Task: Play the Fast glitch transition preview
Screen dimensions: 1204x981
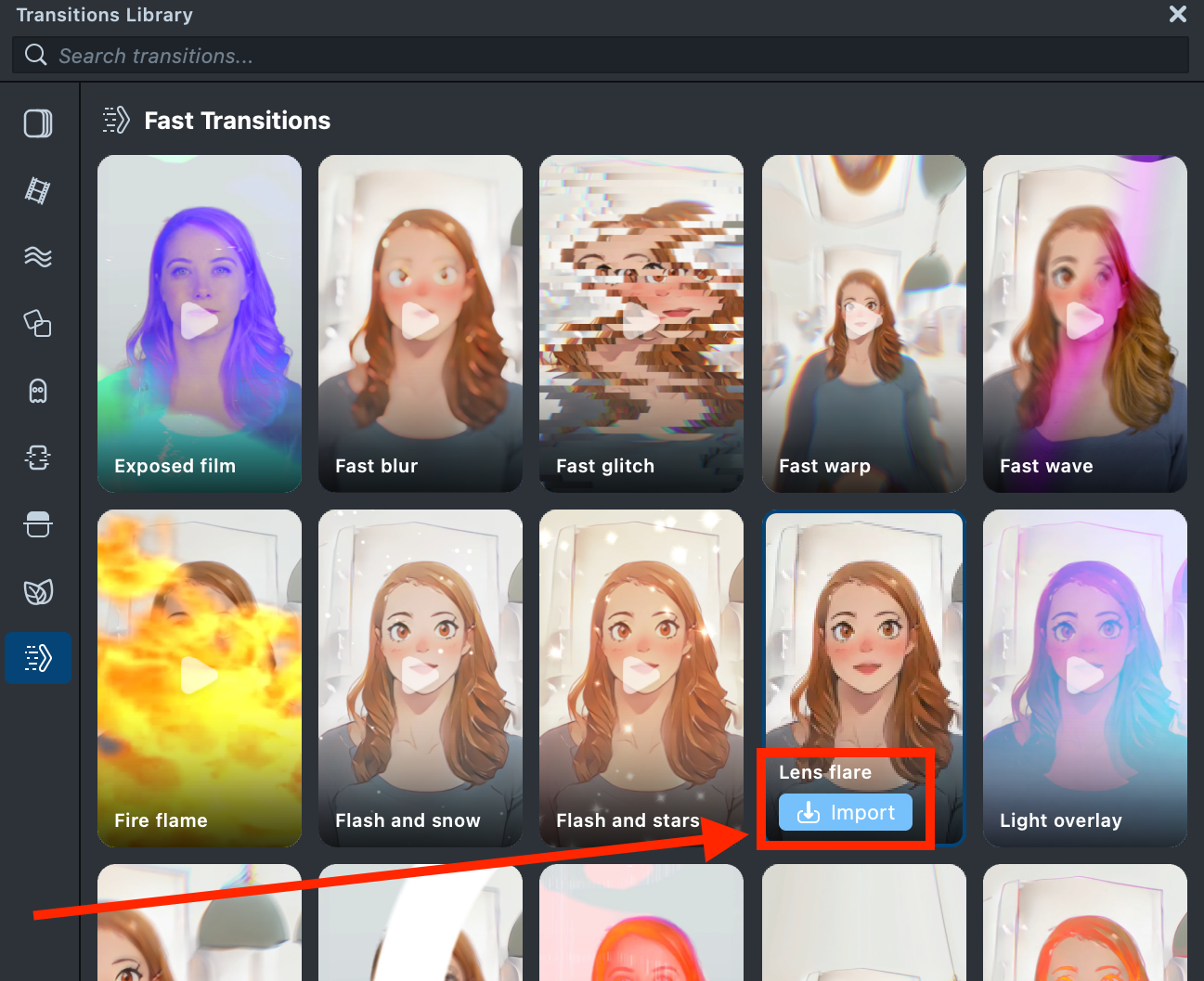Action: [x=641, y=321]
